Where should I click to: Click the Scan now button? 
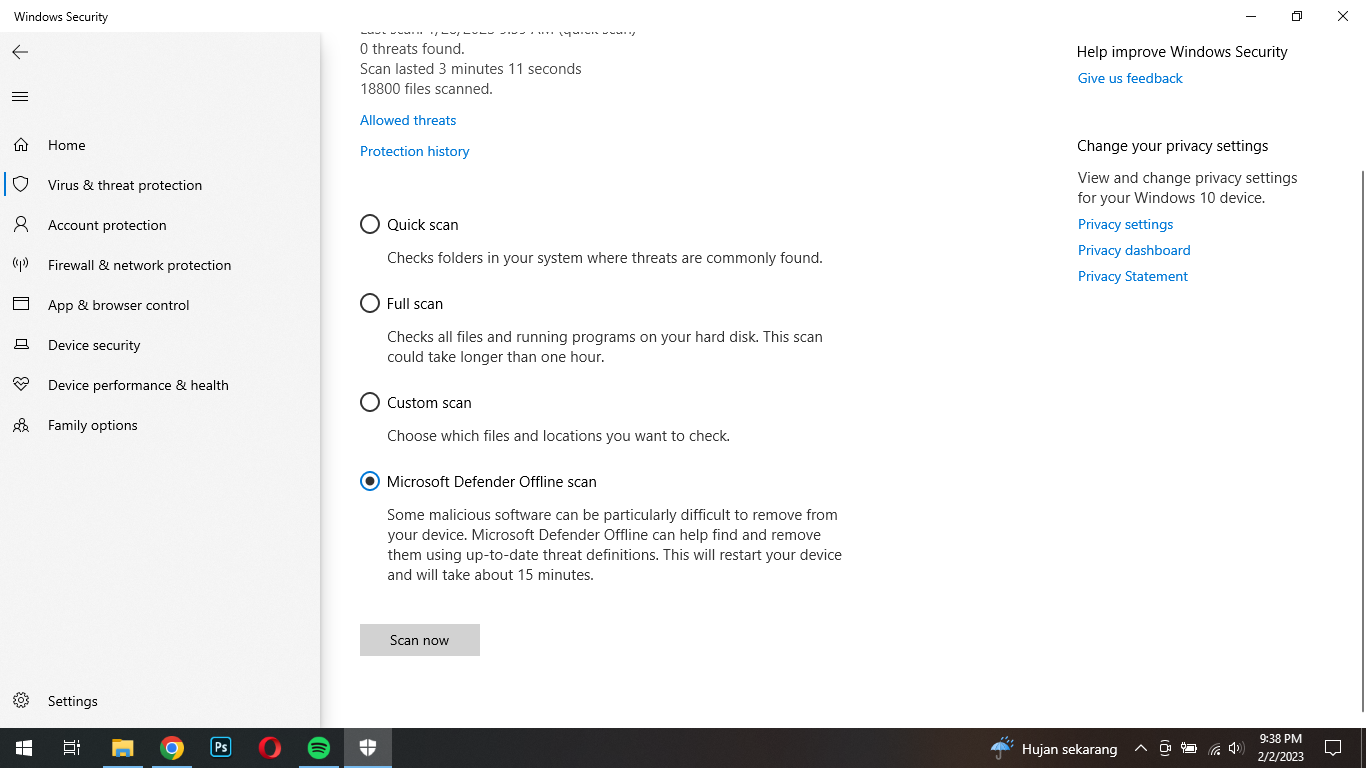420,640
